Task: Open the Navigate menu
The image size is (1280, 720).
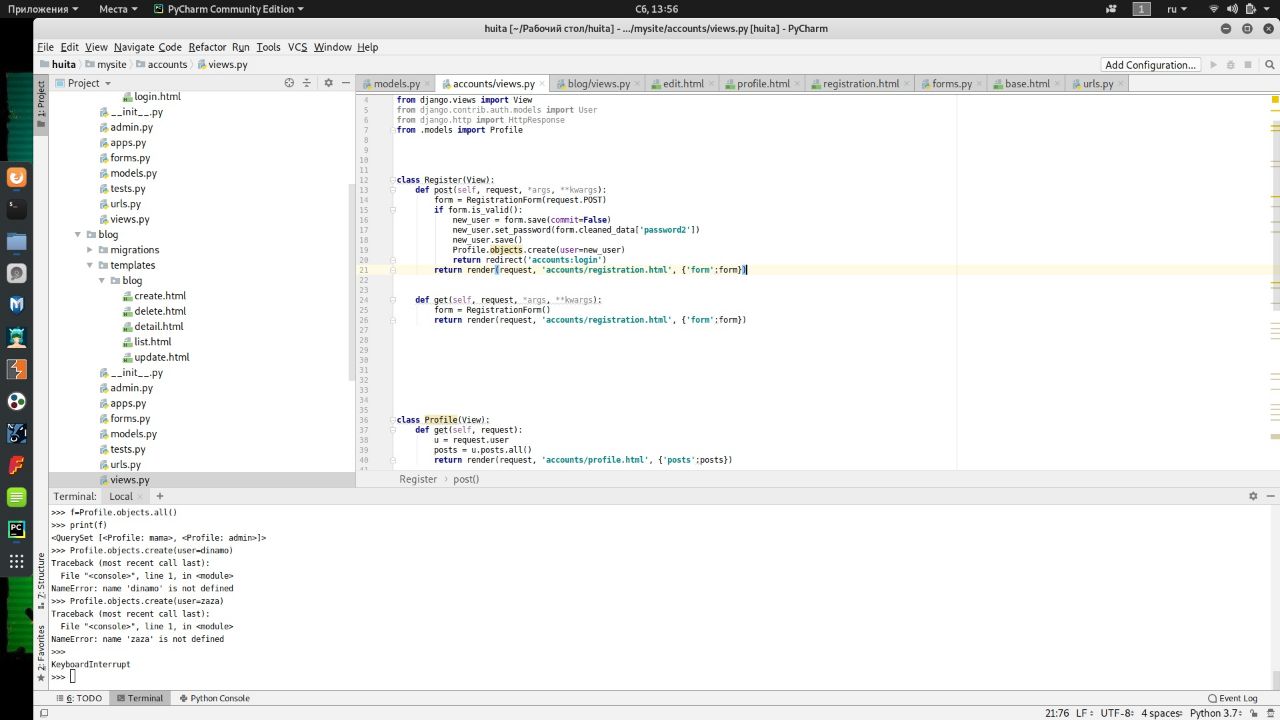Action: (134, 47)
